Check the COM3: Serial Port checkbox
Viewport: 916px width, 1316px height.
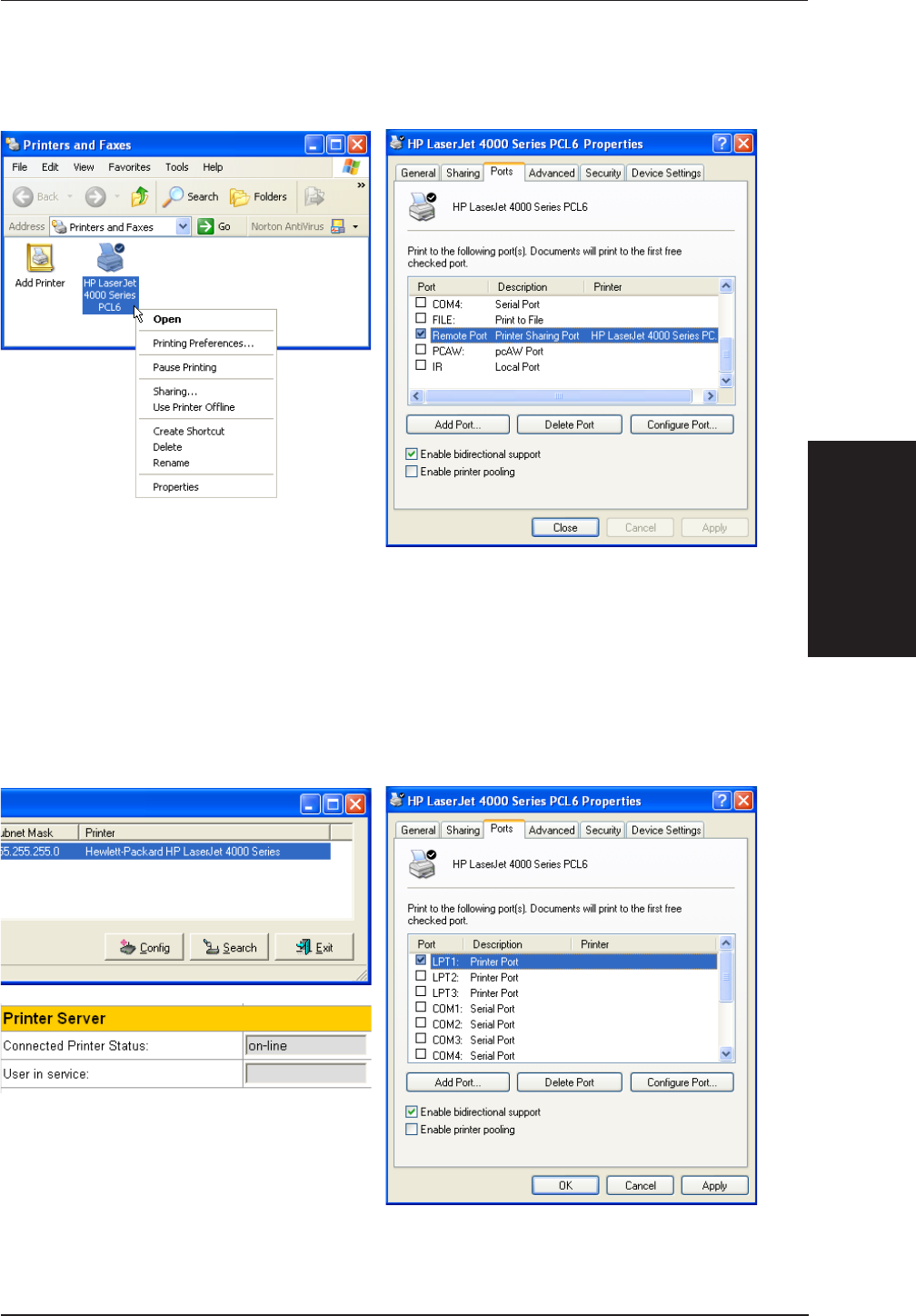(x=421, y=1038)
